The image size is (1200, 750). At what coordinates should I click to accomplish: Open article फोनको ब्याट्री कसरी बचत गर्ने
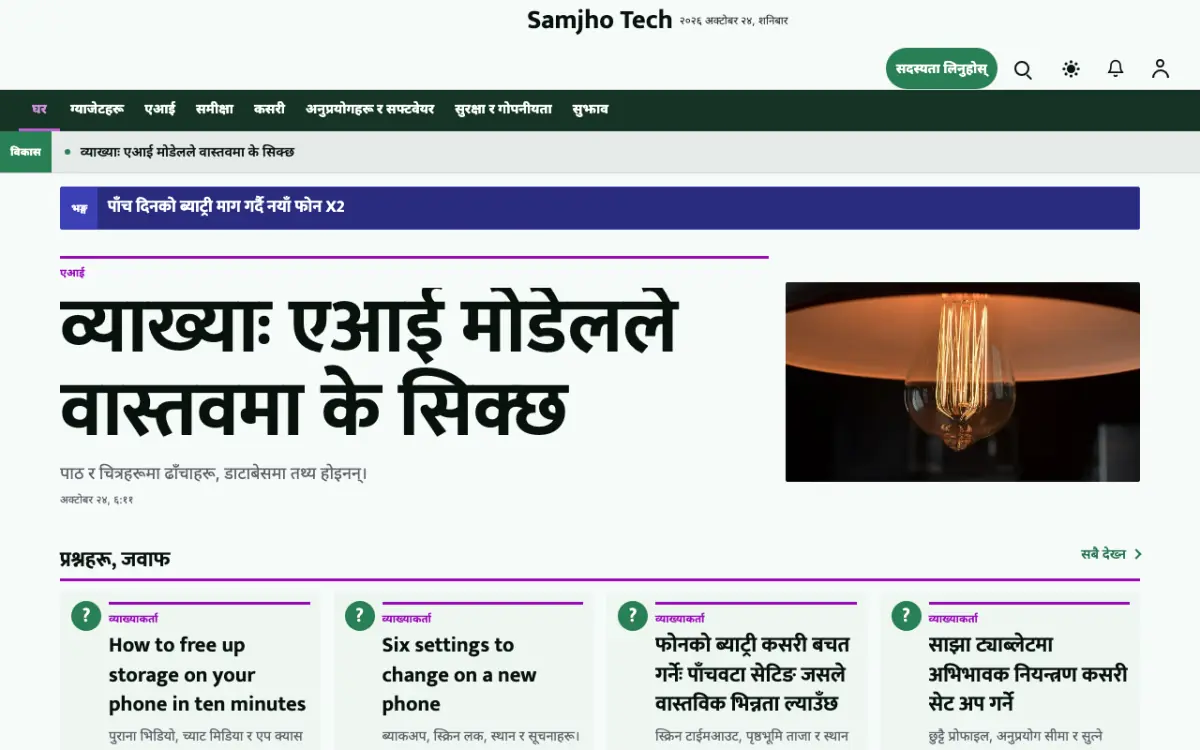click(752, 675)
